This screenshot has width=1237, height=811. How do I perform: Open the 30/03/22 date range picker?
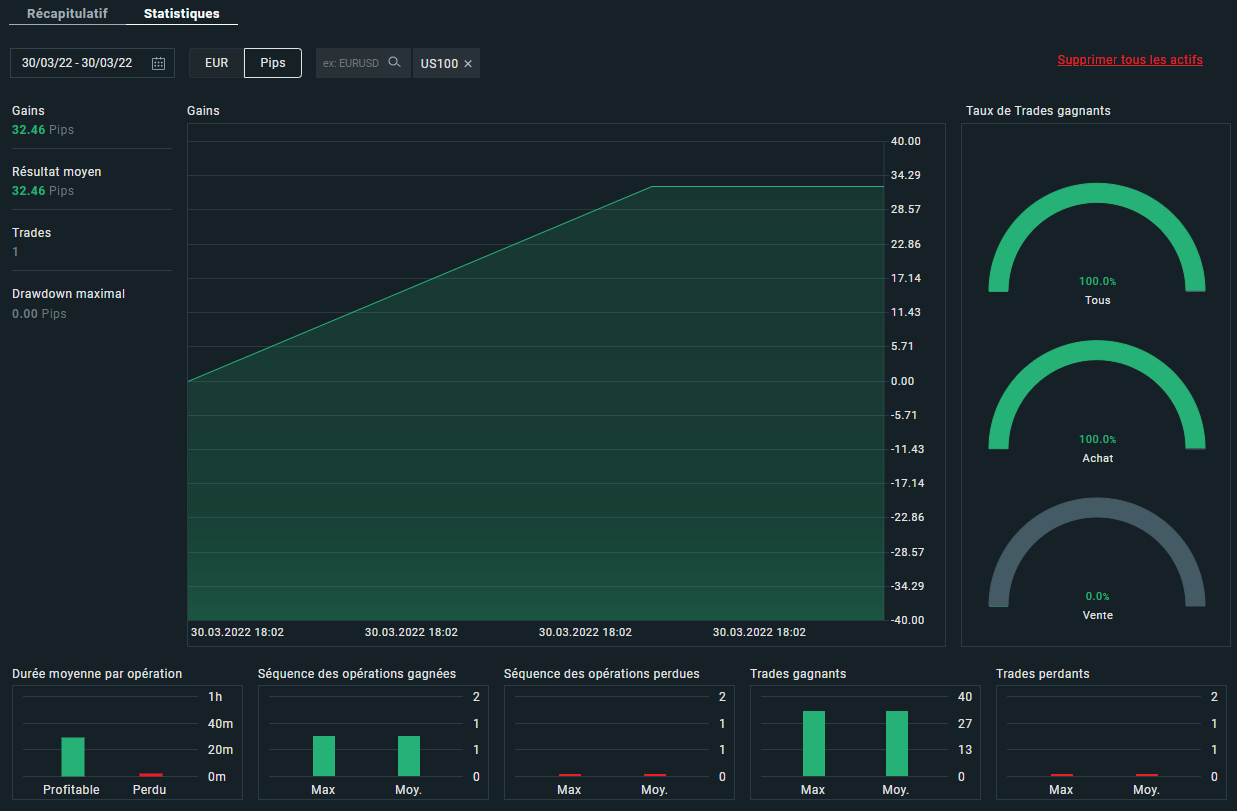click(x=77, y=63)
